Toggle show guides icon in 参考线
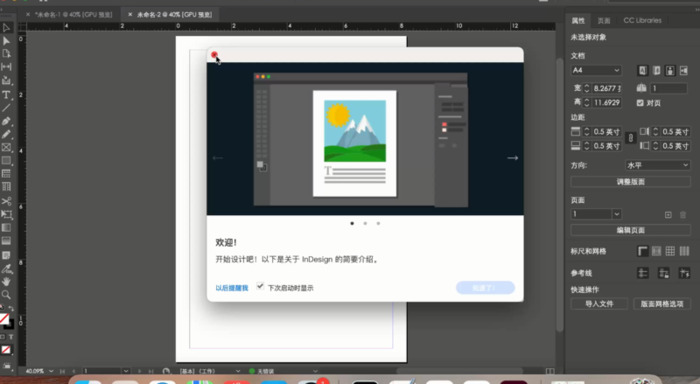This screenshot has height=384, width=700. click(x=643, y=273)
